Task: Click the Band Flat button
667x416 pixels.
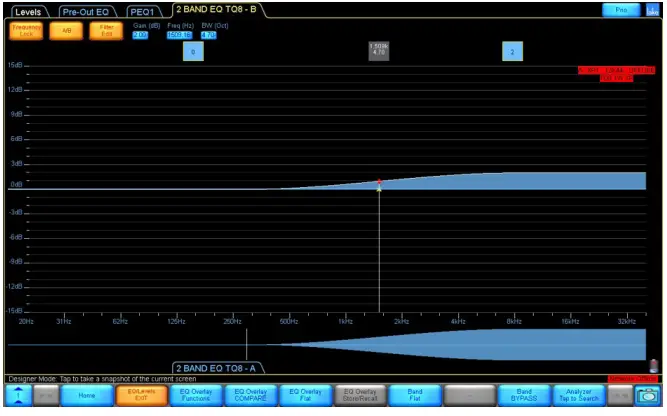Action: (415, 395)
